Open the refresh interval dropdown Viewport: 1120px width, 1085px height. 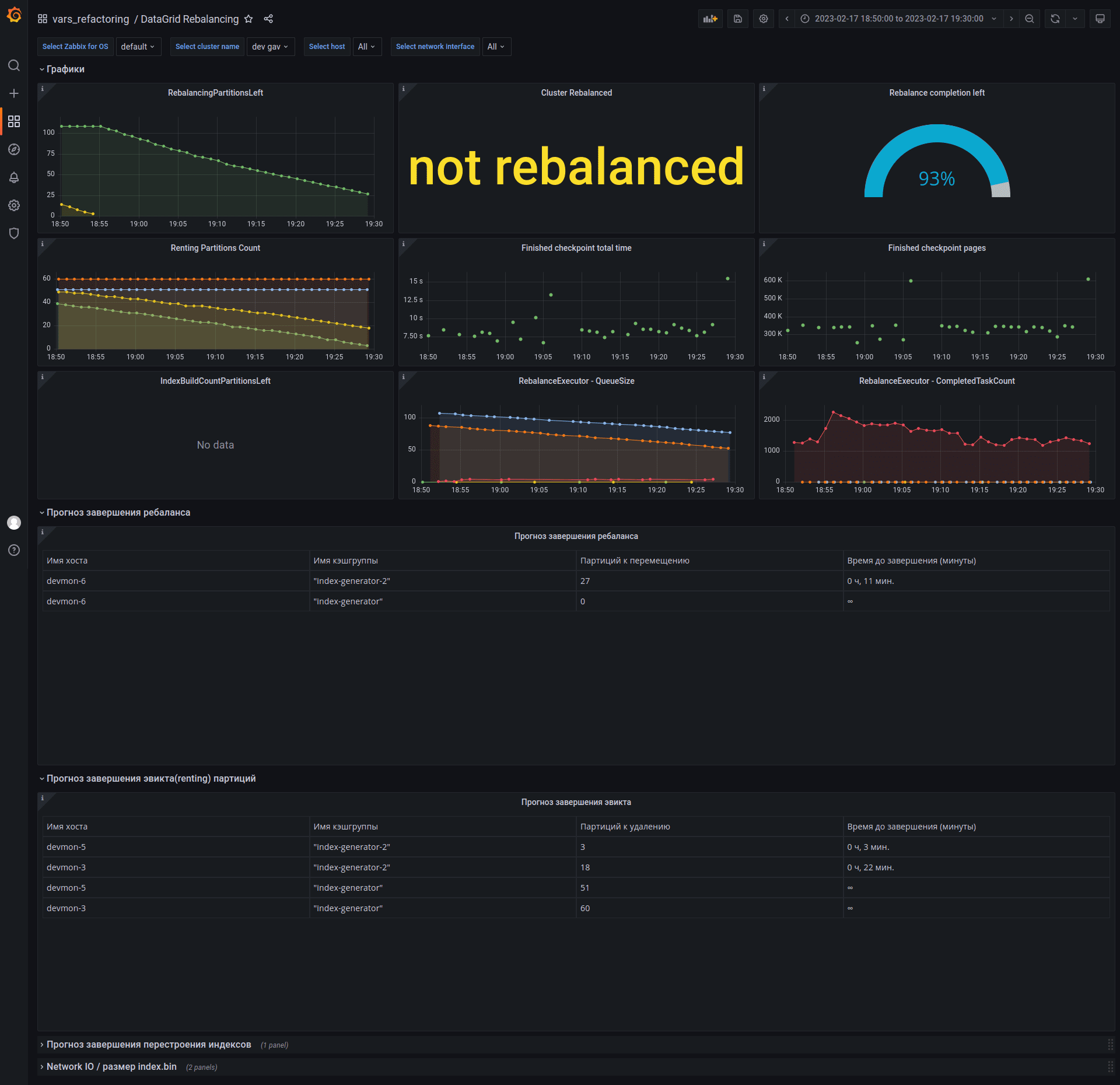pos(1075,19)
